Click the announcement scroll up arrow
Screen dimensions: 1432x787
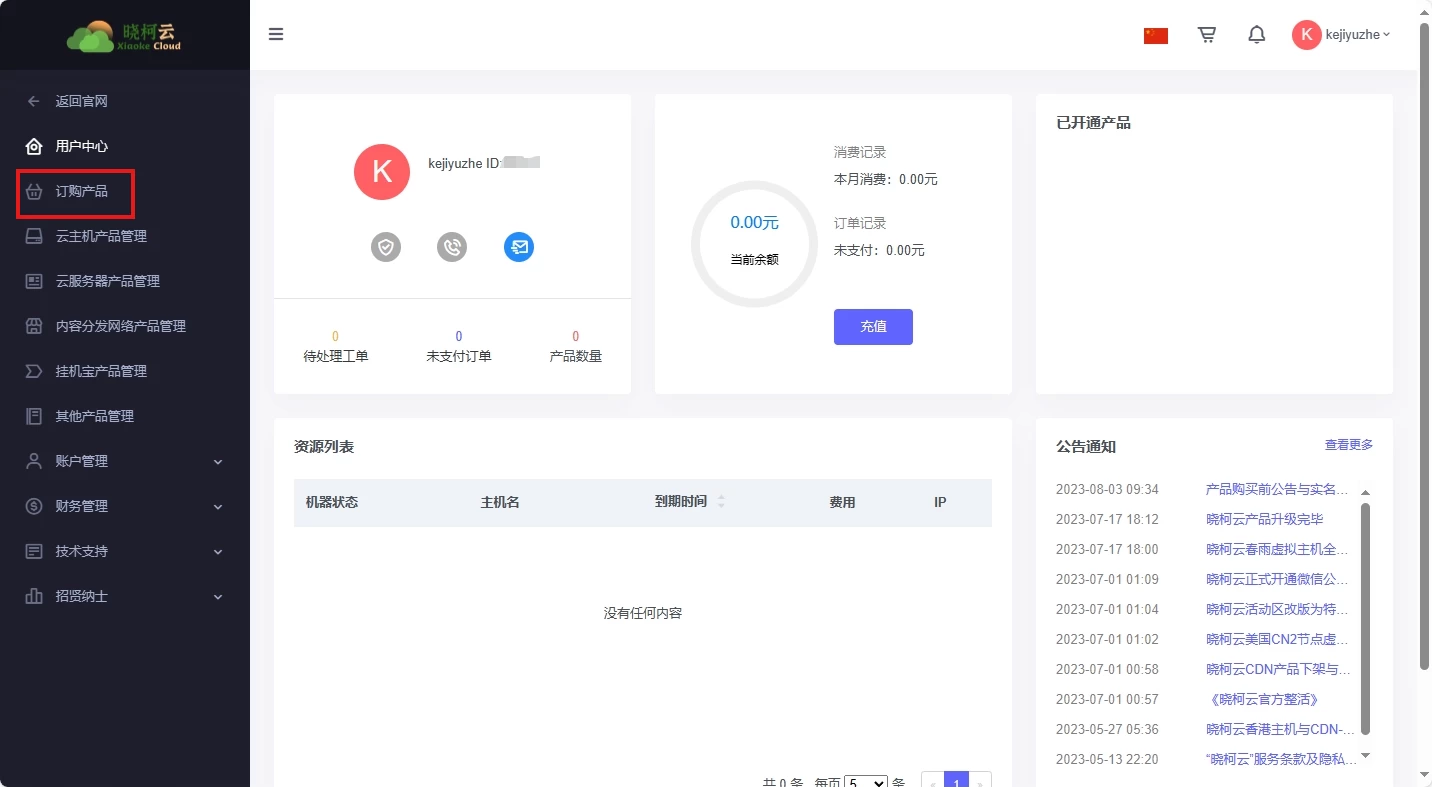coord(1366,492)
